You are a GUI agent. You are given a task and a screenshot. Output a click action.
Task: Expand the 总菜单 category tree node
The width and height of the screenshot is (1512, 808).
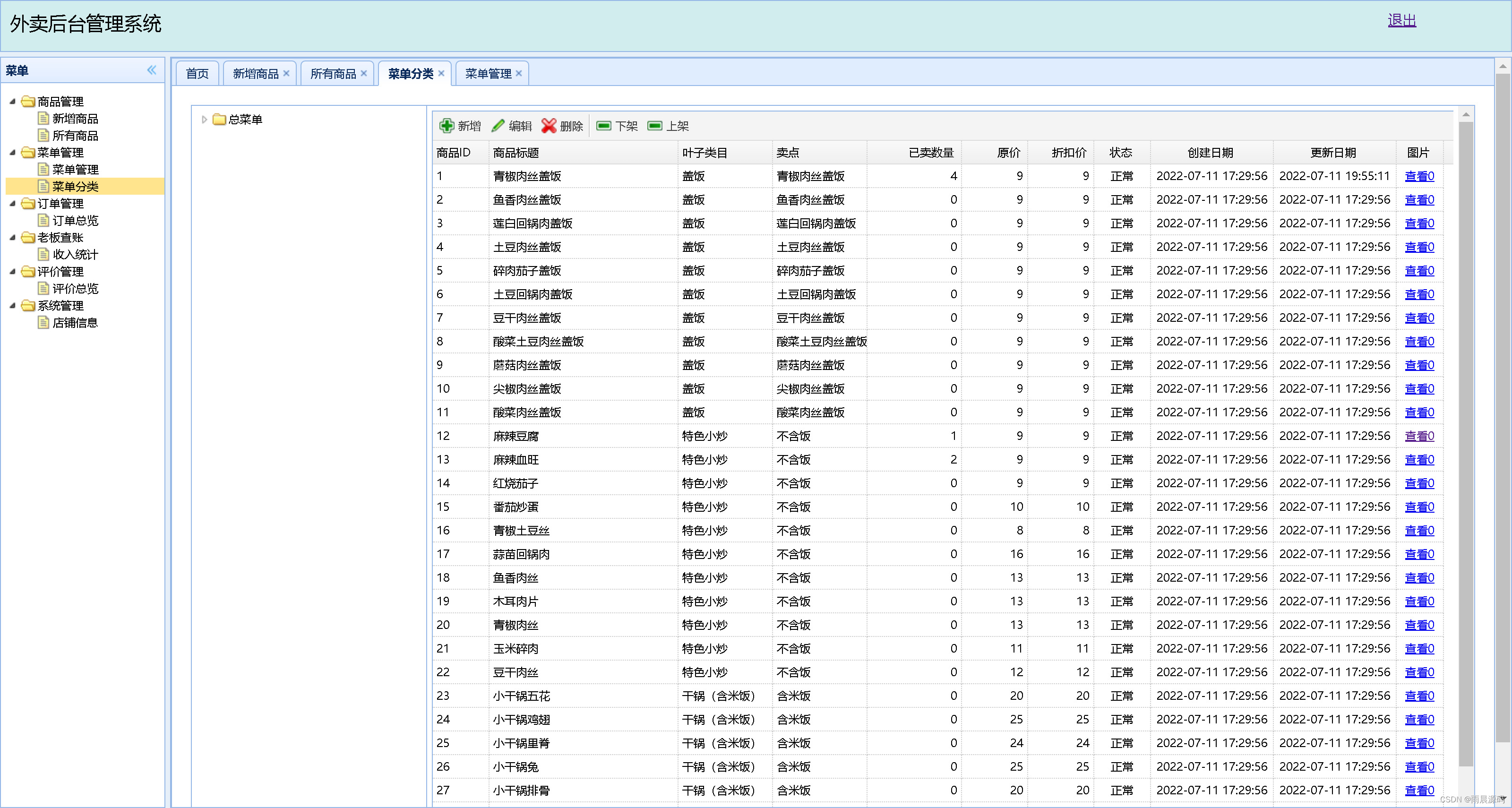coord(204,120)
